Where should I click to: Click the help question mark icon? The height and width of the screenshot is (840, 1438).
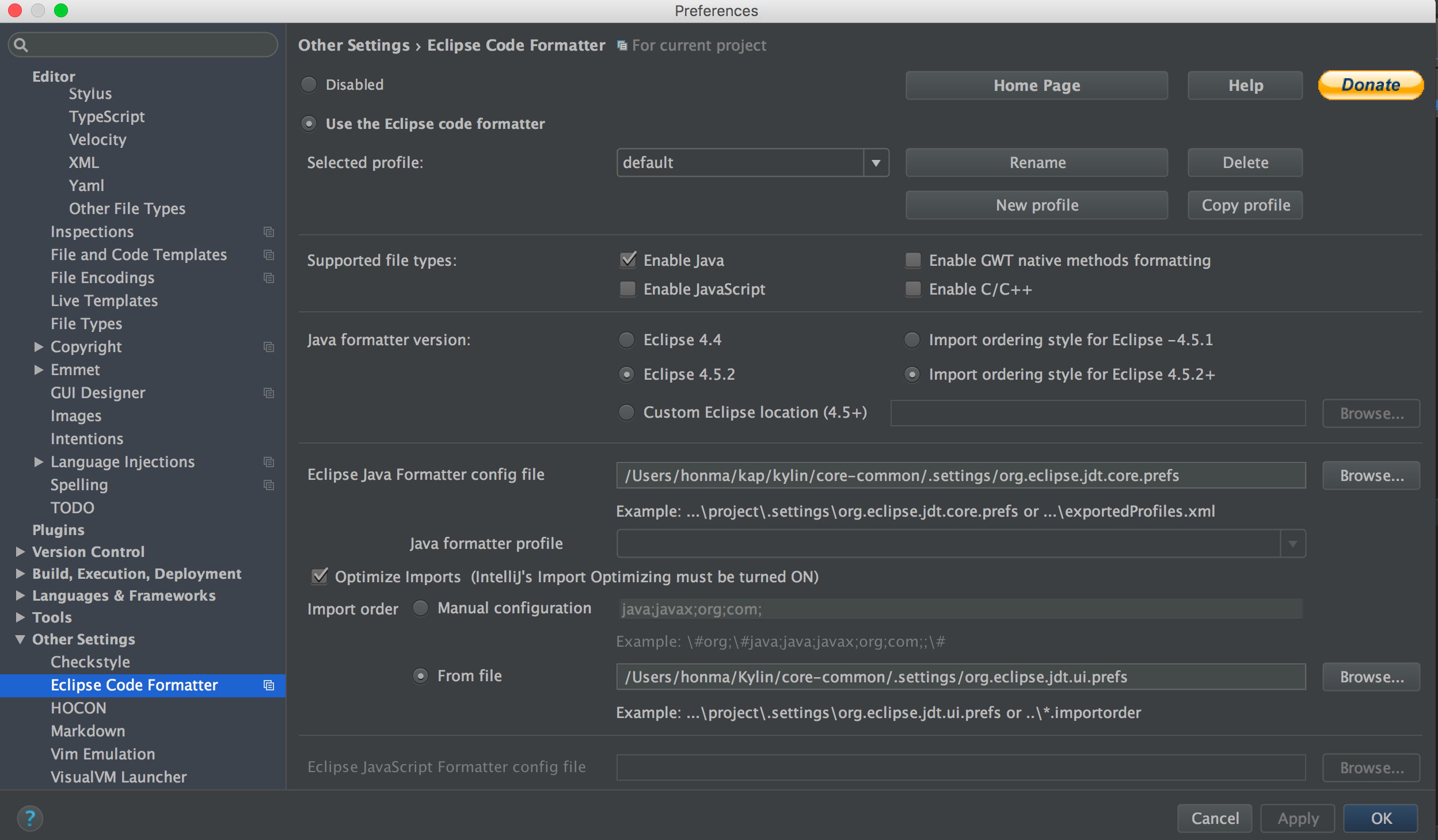pyautogui.click(x=30, y=818)
